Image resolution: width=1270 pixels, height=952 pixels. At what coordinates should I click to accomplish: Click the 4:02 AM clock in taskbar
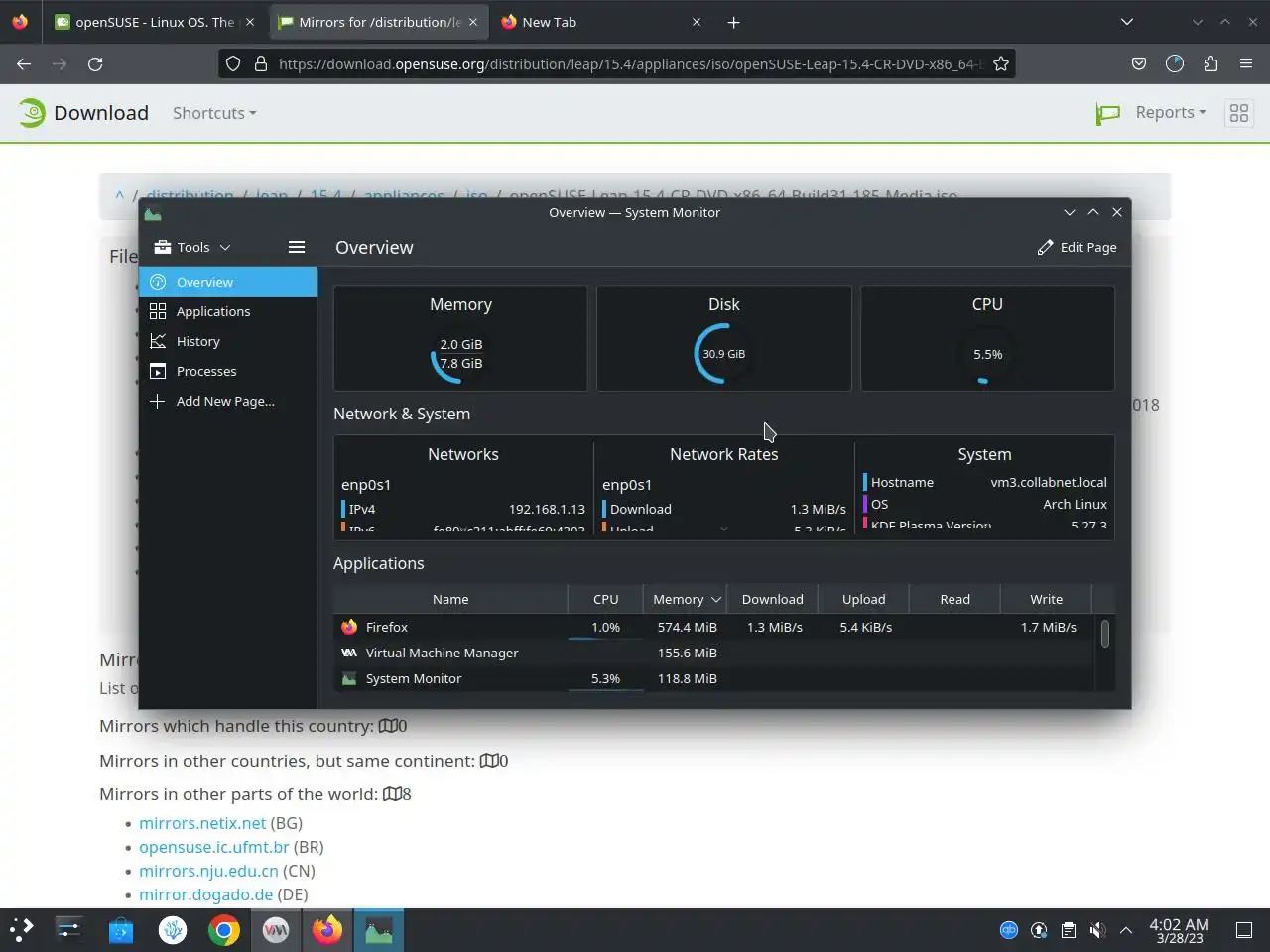(1179, 930)
